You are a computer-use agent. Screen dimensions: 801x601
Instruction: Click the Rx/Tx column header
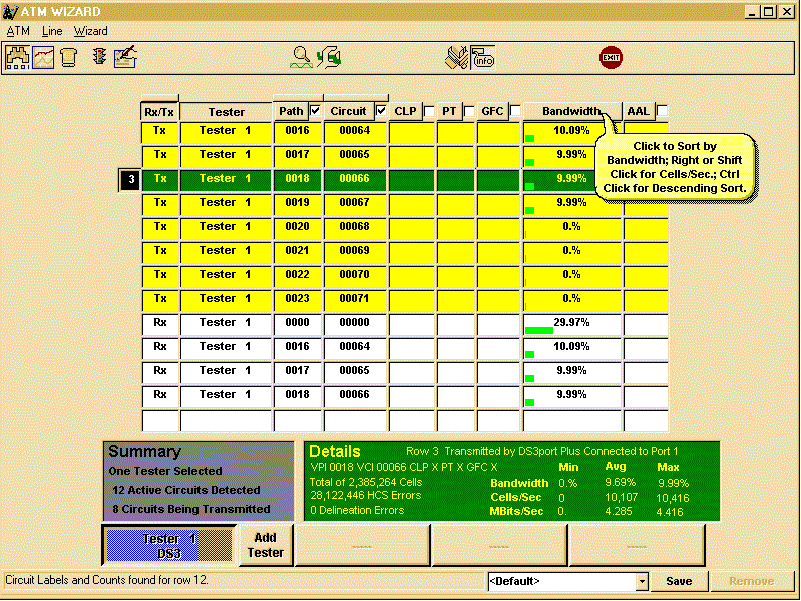pyautogui.click(x=159, y=112)
